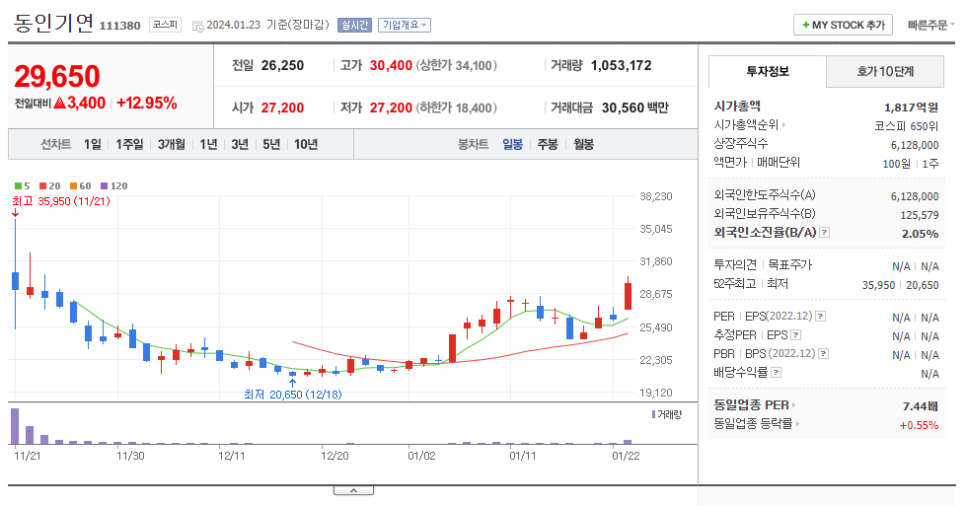Viewport: 966px width, 506px height.
Task: Collapse the chart with bottom arrow handle
Action: (x=354, y=491)
